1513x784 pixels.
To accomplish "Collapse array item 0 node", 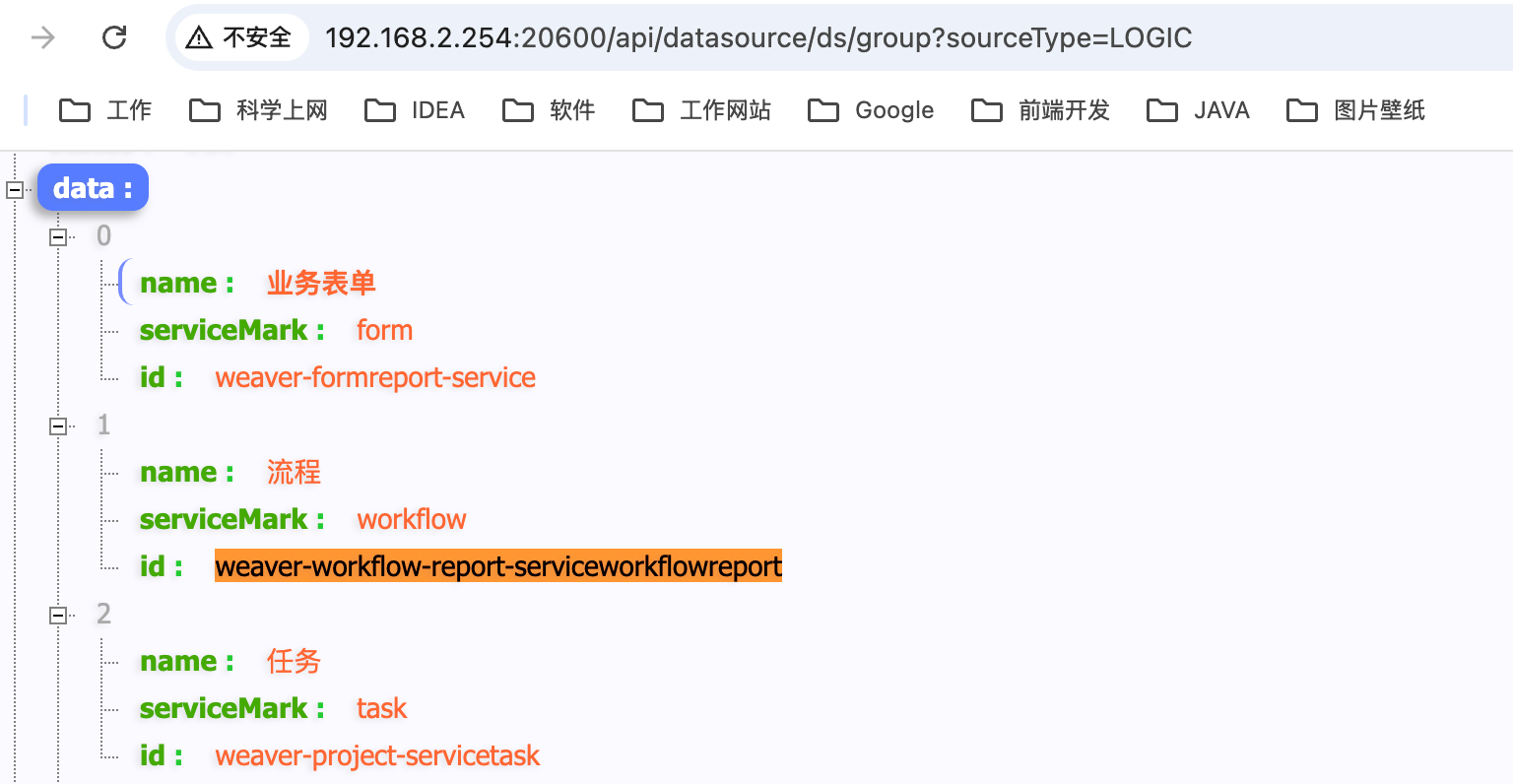I will click(x=58, y=236).
